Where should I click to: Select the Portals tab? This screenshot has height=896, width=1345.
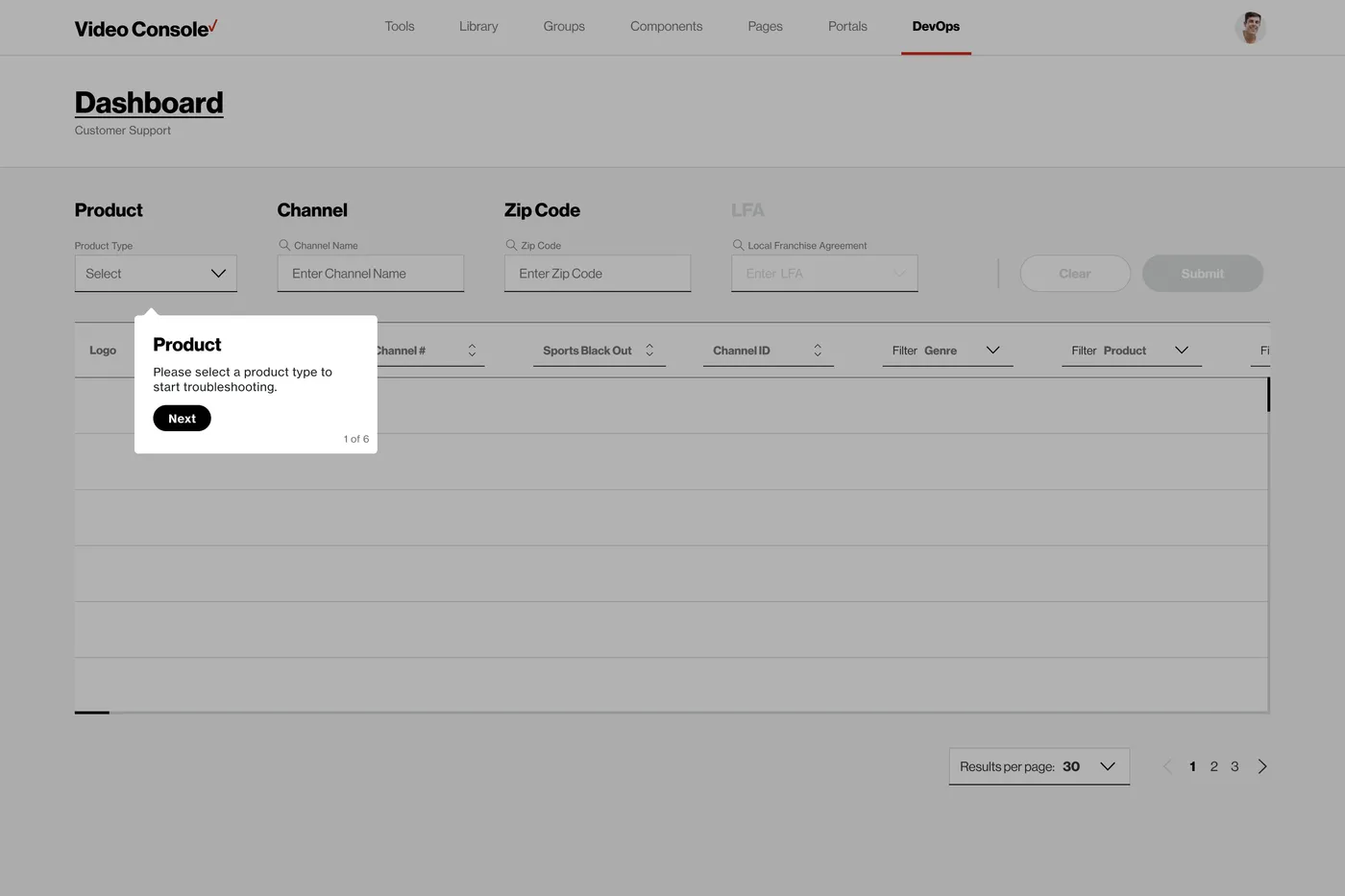click(x=847, y=27)
